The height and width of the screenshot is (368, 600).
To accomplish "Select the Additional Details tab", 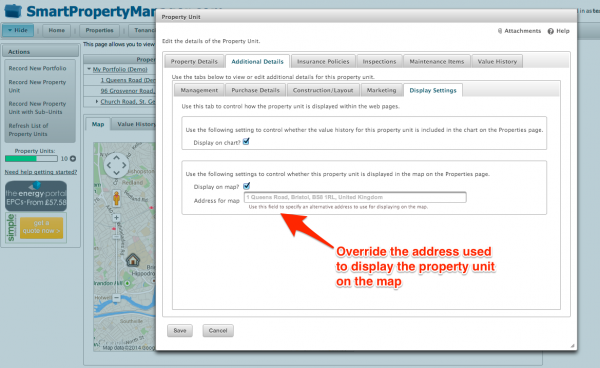I will click(257, 61).
